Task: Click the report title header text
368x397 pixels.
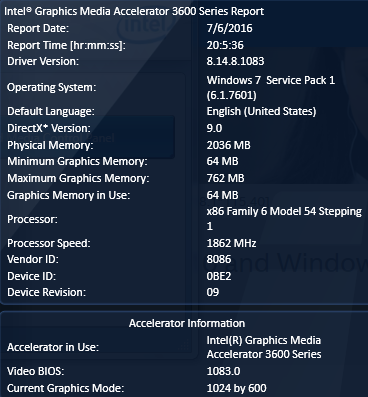Action: tap(134, 11)
